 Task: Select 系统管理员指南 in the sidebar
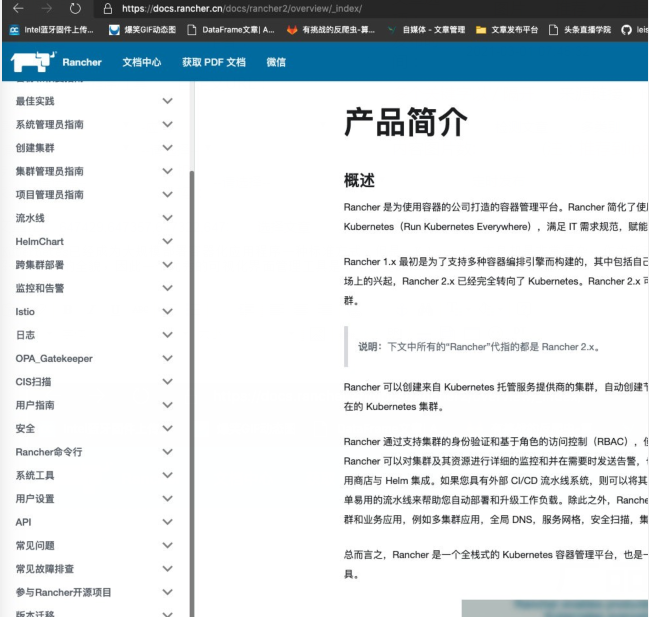49,125
